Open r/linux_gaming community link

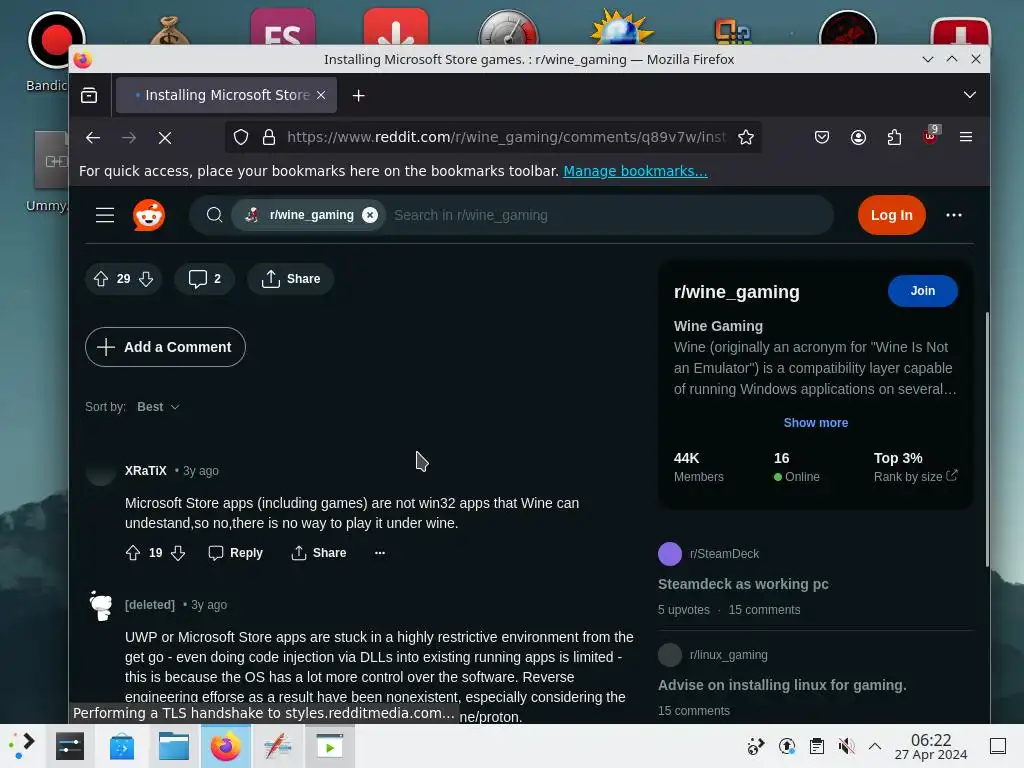(728, 655)
